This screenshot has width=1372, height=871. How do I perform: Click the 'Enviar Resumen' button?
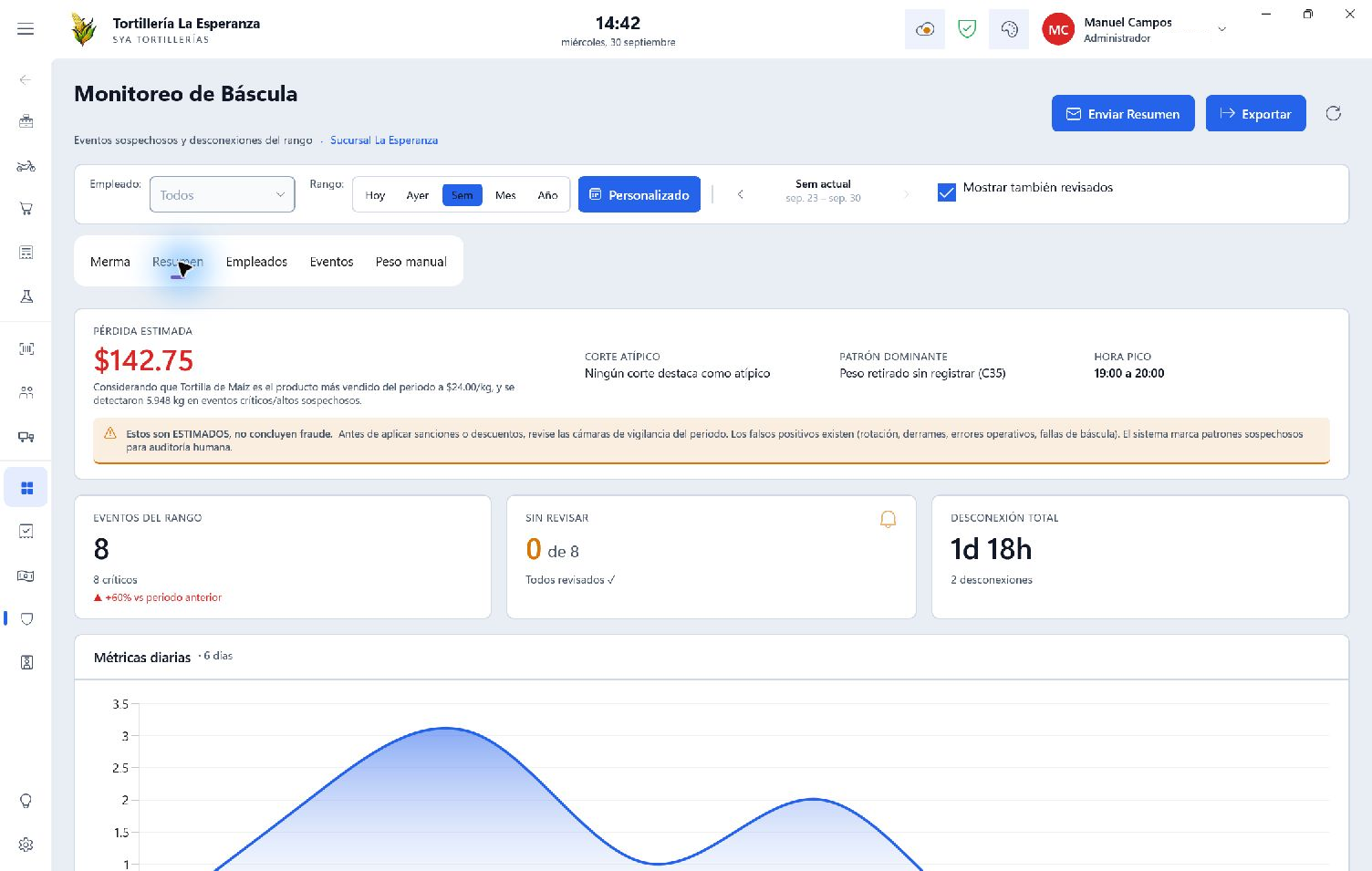[1123, 113]
